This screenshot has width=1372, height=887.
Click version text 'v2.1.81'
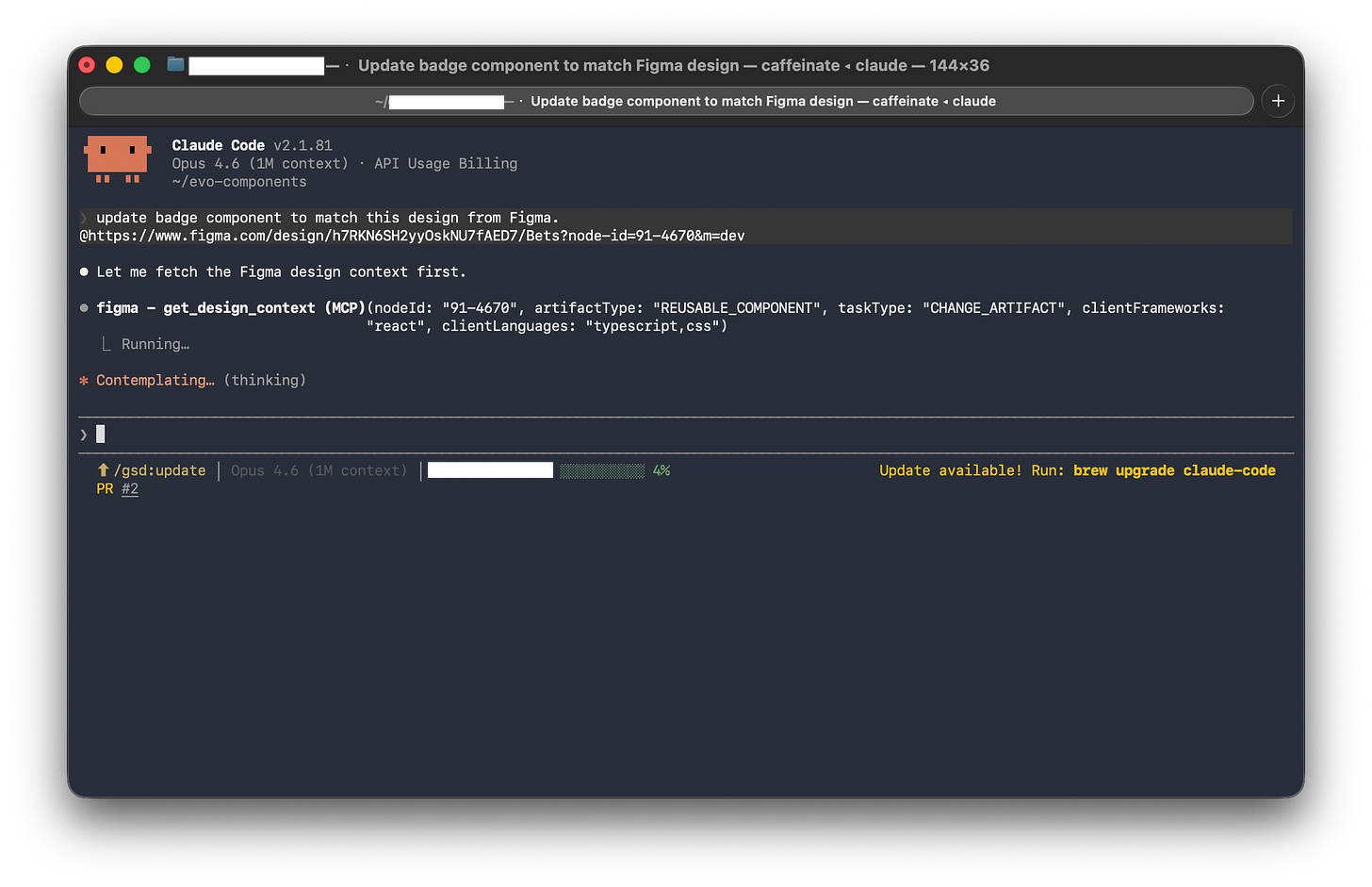(x=302, y=145)
